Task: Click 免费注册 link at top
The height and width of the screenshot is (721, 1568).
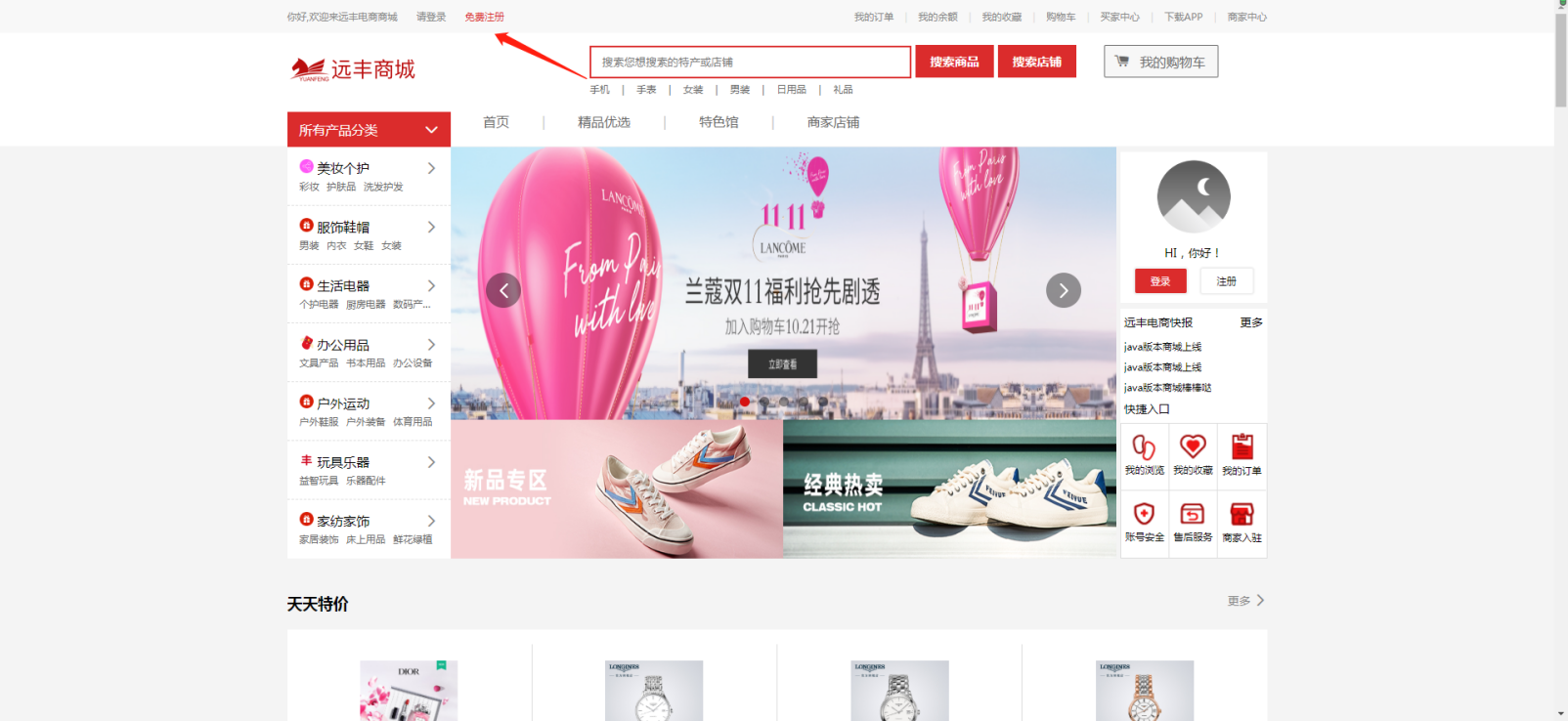Action: click(x=485, y=17)
